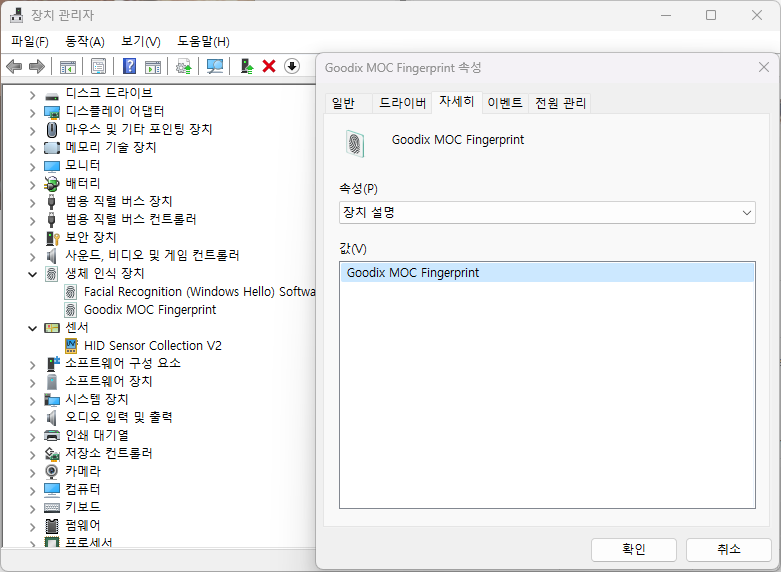Expand 소프트웨어 구성 요소

pyautogui.click(x=32, y=365)
